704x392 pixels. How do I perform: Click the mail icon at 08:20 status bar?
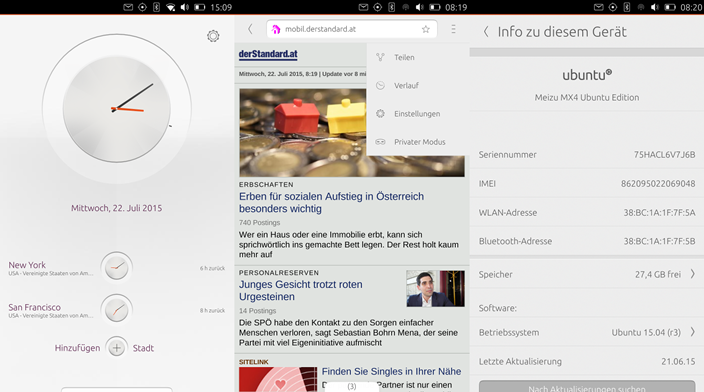(x=598, y=7)
